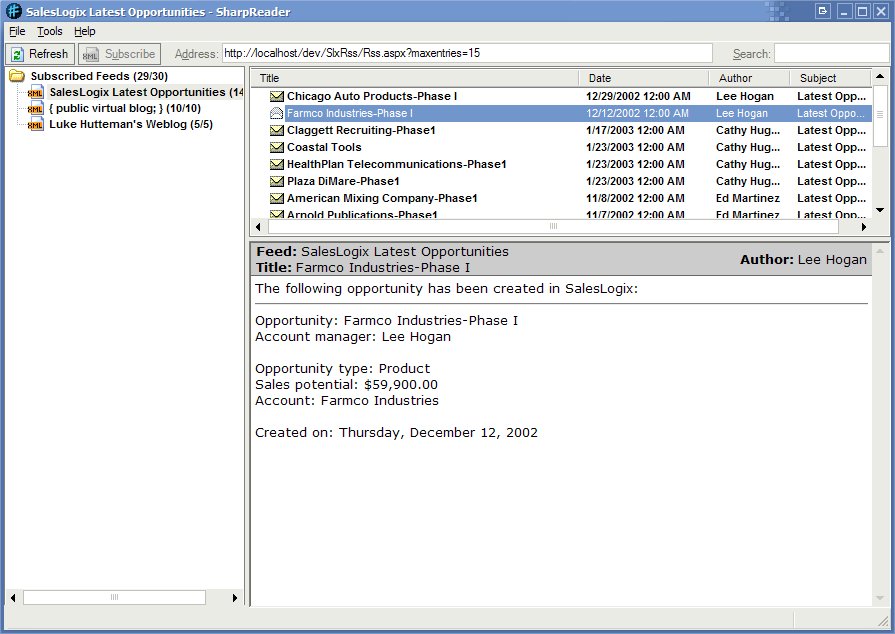
Task: Select the { public virtual blog; } feed
Action: [x=125, y=108]
